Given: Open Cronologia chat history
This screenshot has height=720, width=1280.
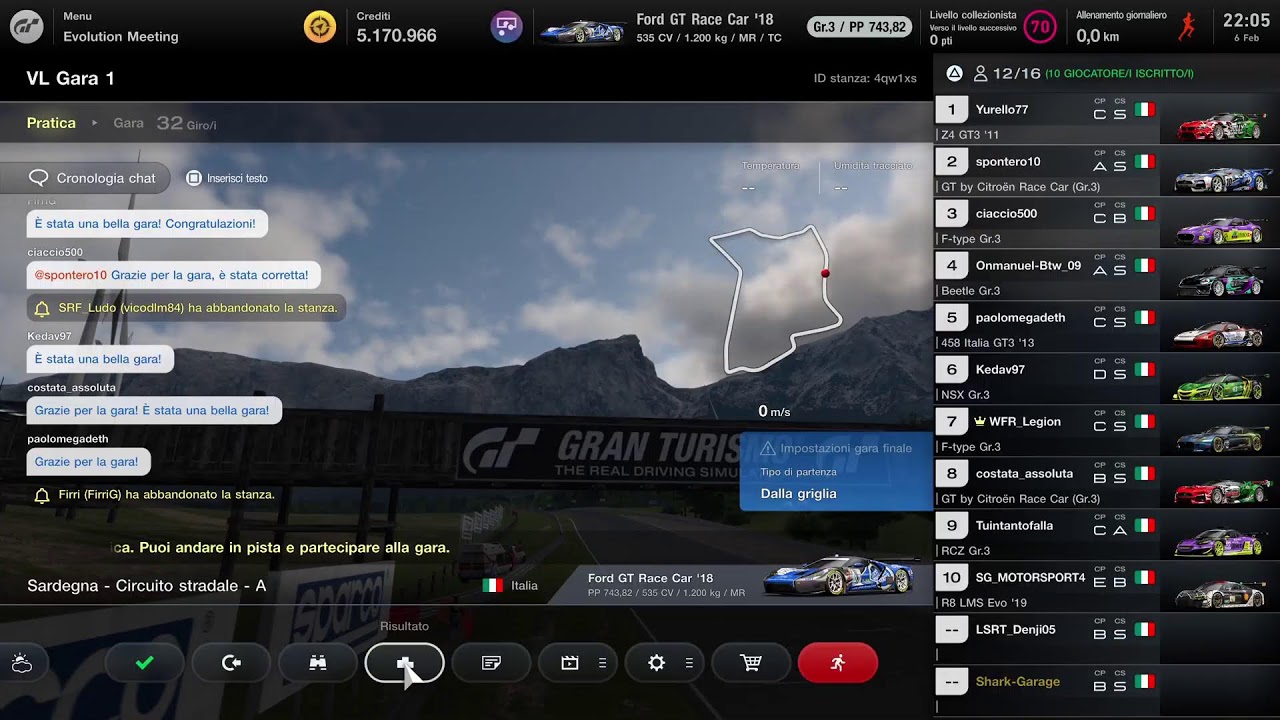Looking at the screenshot, I should tap(93, 178).
